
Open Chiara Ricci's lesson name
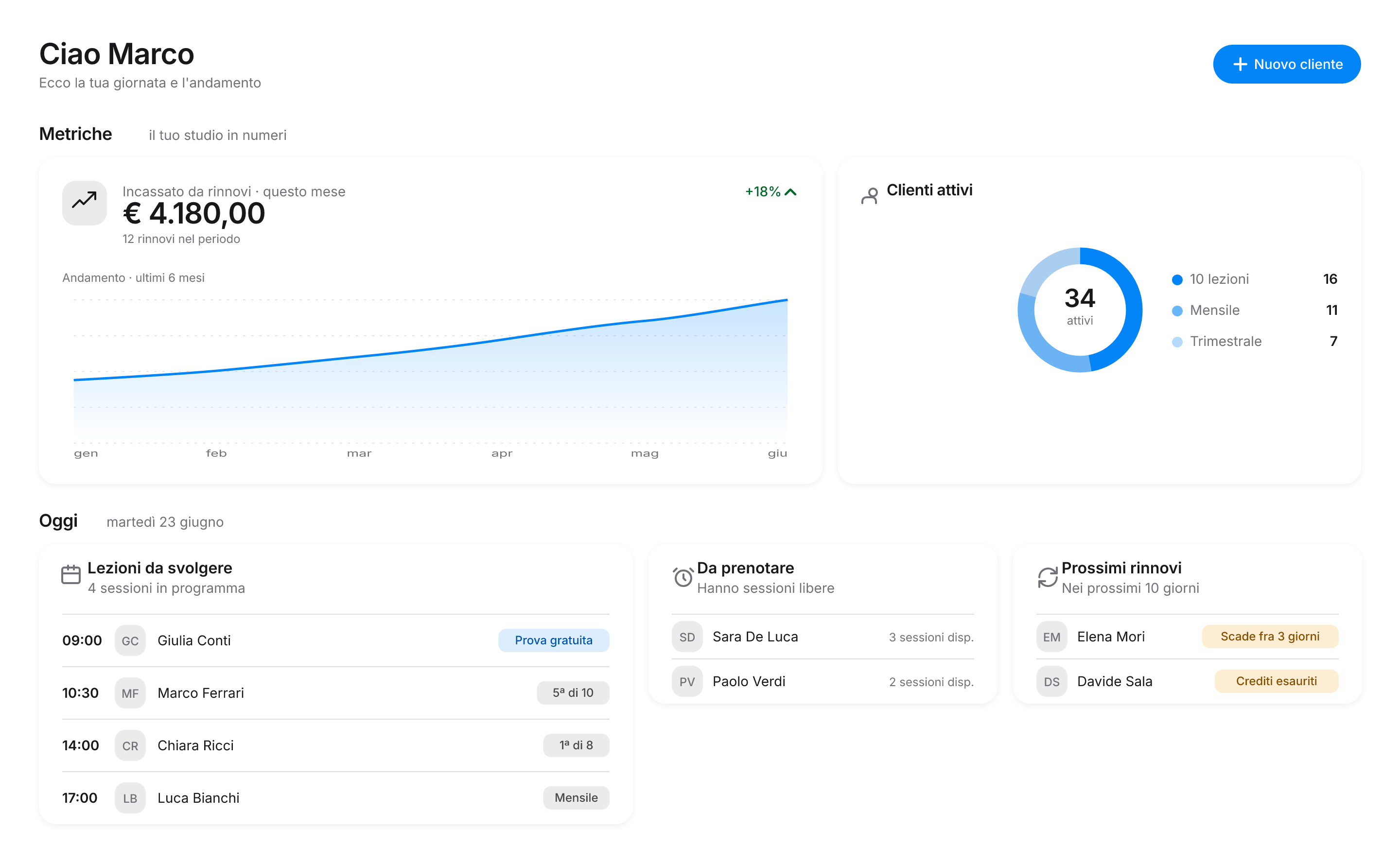pos(195,745)
